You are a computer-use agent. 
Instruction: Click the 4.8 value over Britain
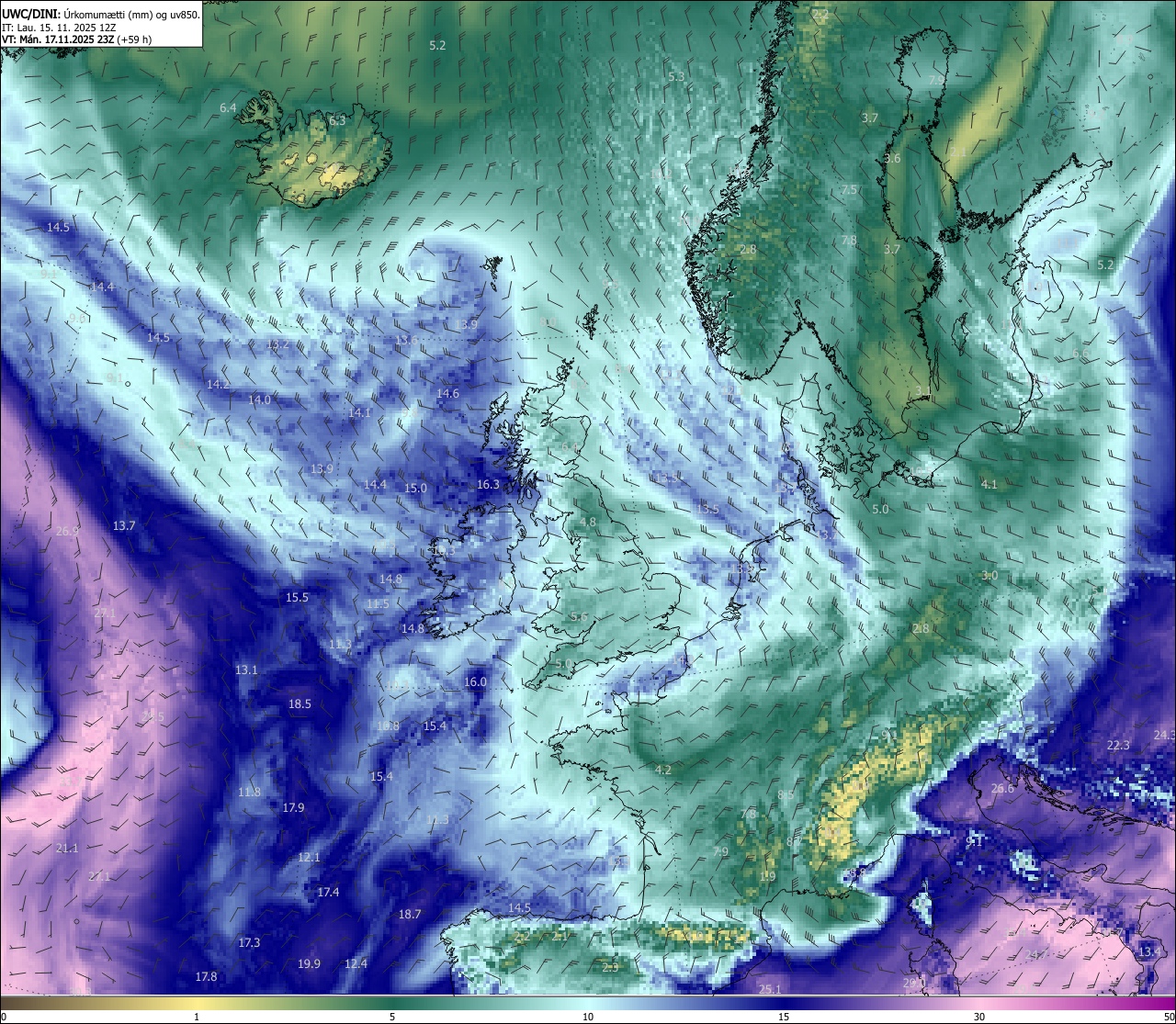(587, 523)
